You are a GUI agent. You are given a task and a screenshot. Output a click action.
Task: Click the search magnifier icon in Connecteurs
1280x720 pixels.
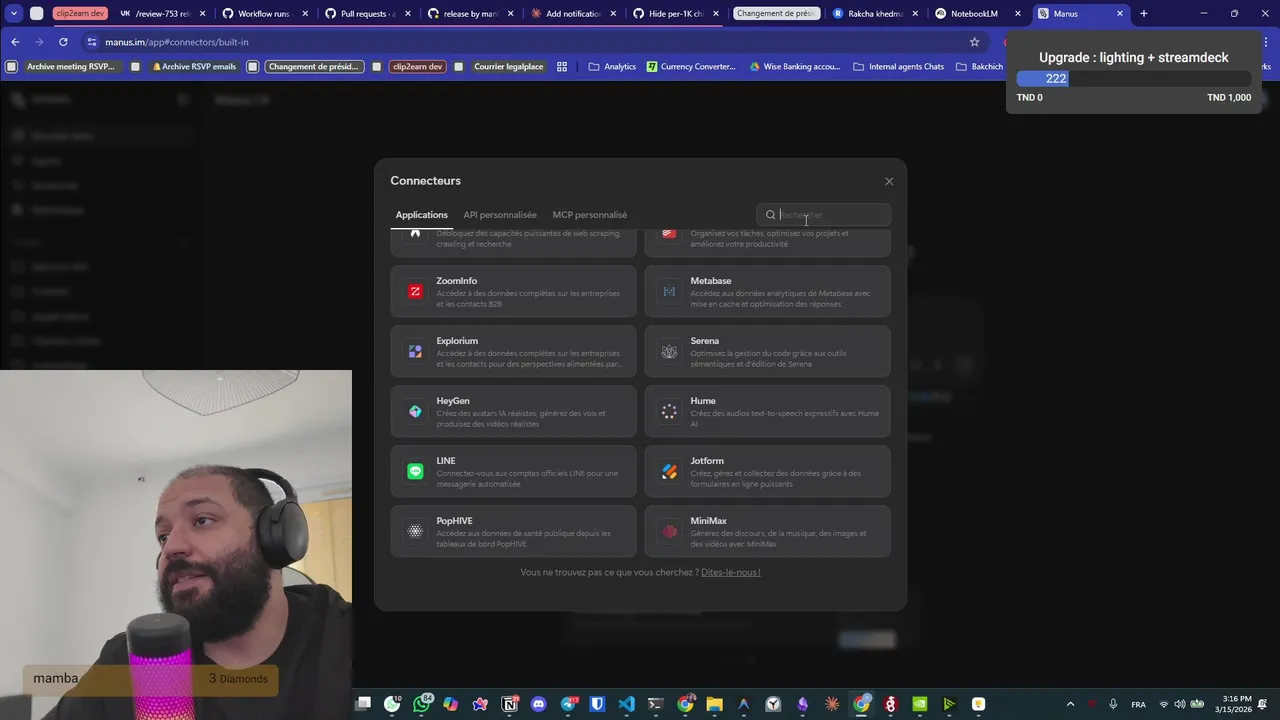(770, 215)
